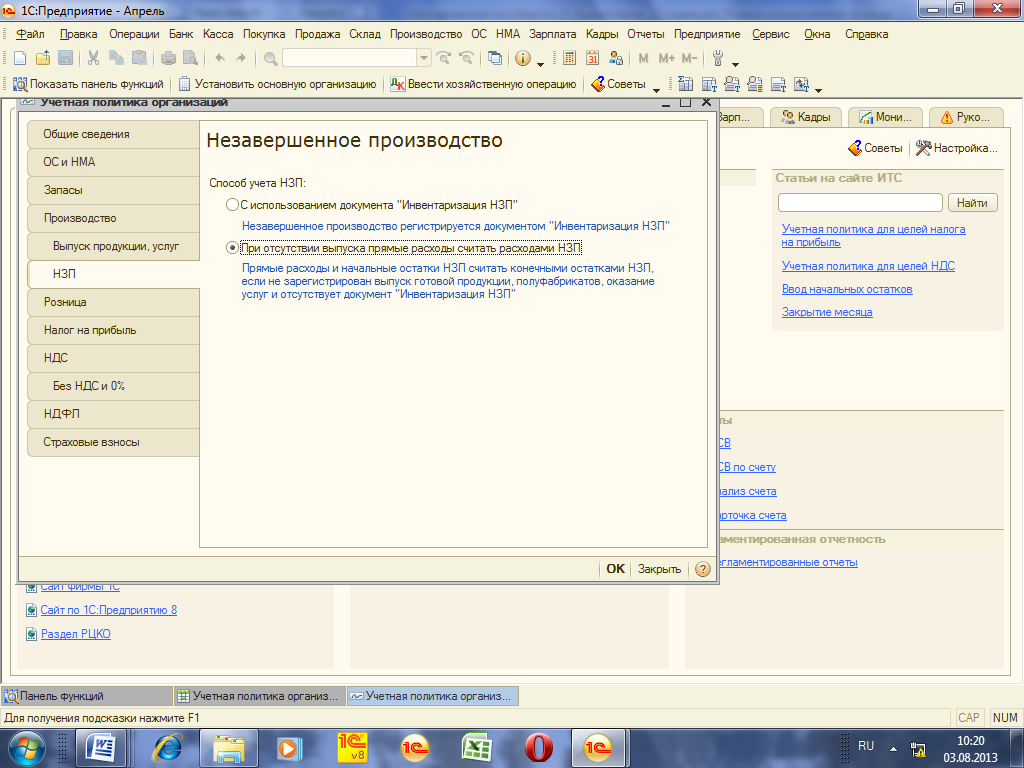
Task: Open the Кадры tab in function panel
Action: pos(806,117)
